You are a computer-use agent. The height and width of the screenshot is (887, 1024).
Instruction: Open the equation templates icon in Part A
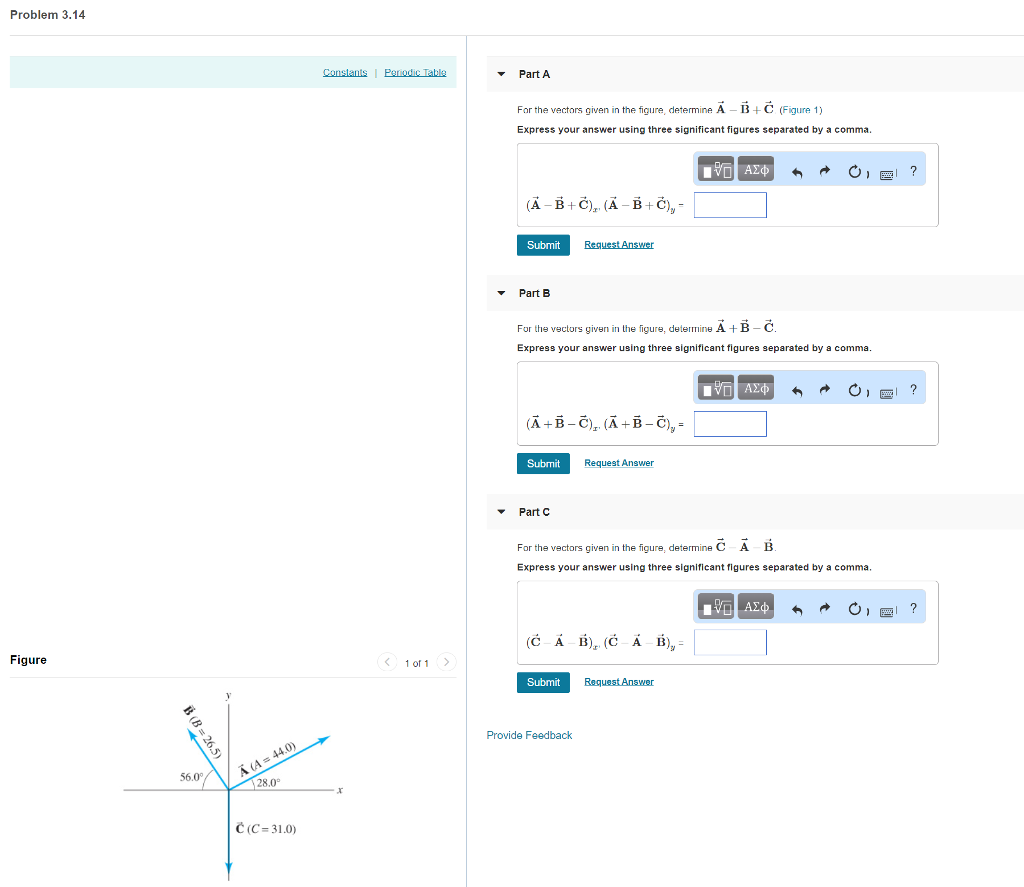(x=714, y=168)
